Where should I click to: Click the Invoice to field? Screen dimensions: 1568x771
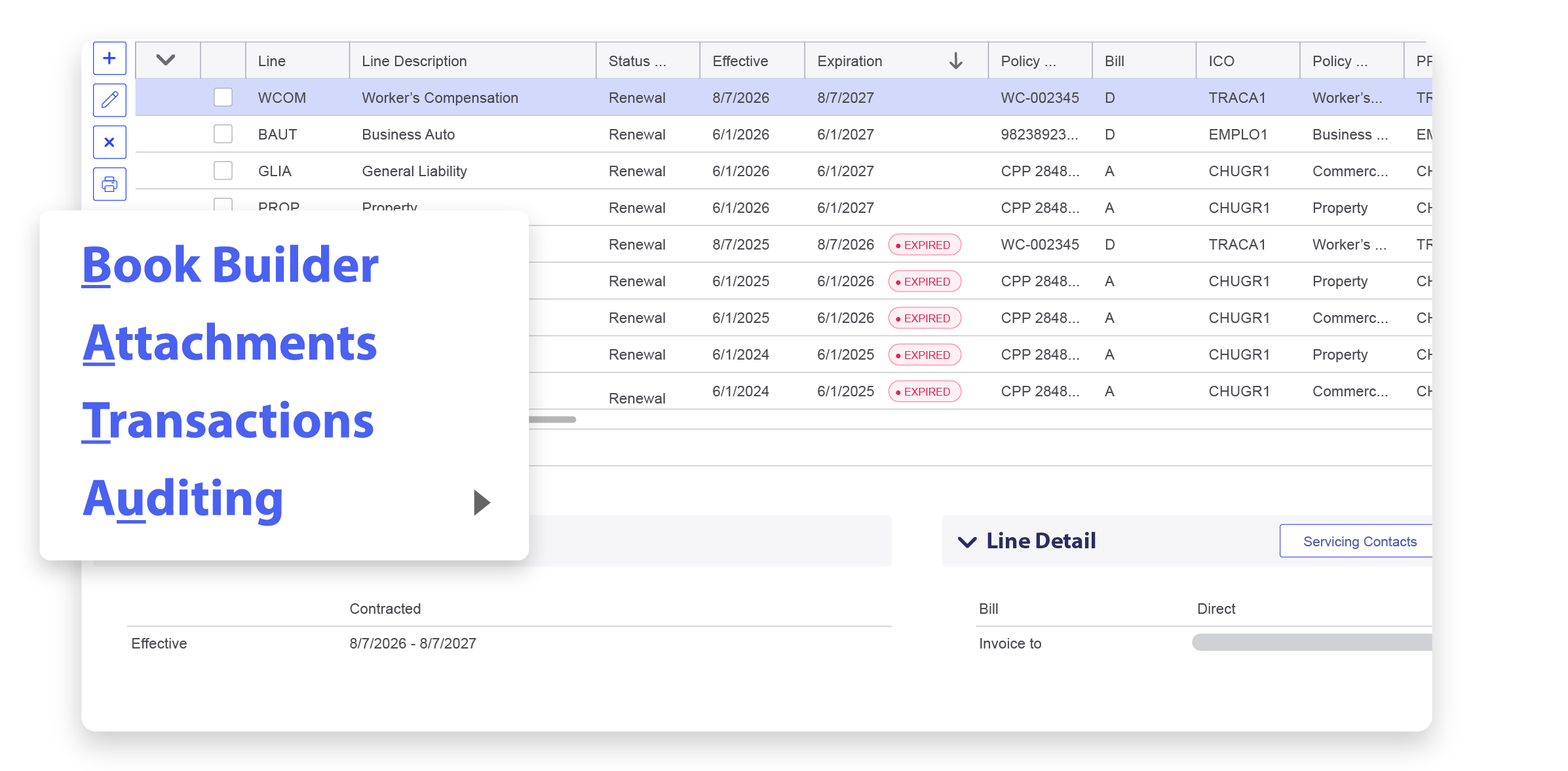1312,643
